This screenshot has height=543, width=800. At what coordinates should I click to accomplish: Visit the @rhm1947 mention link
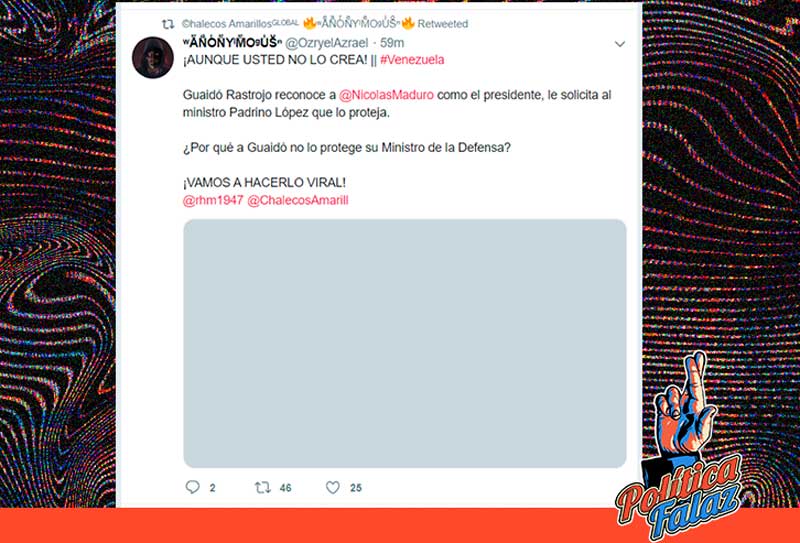click(x=213, y=200)
